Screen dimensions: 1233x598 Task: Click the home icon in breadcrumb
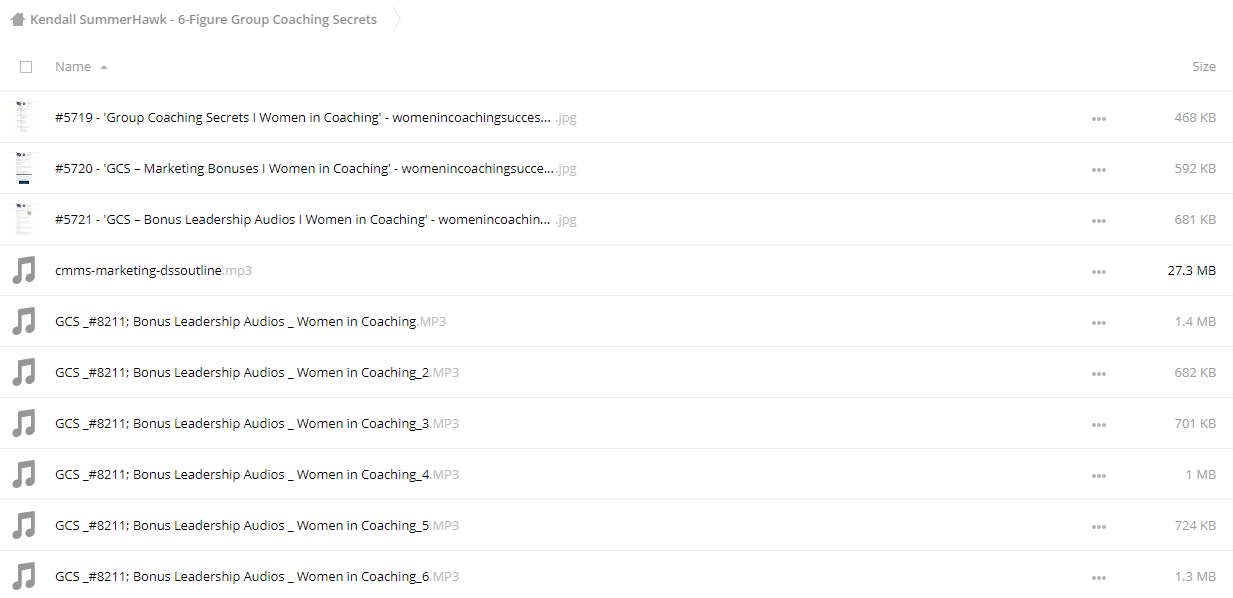(17, 19)
